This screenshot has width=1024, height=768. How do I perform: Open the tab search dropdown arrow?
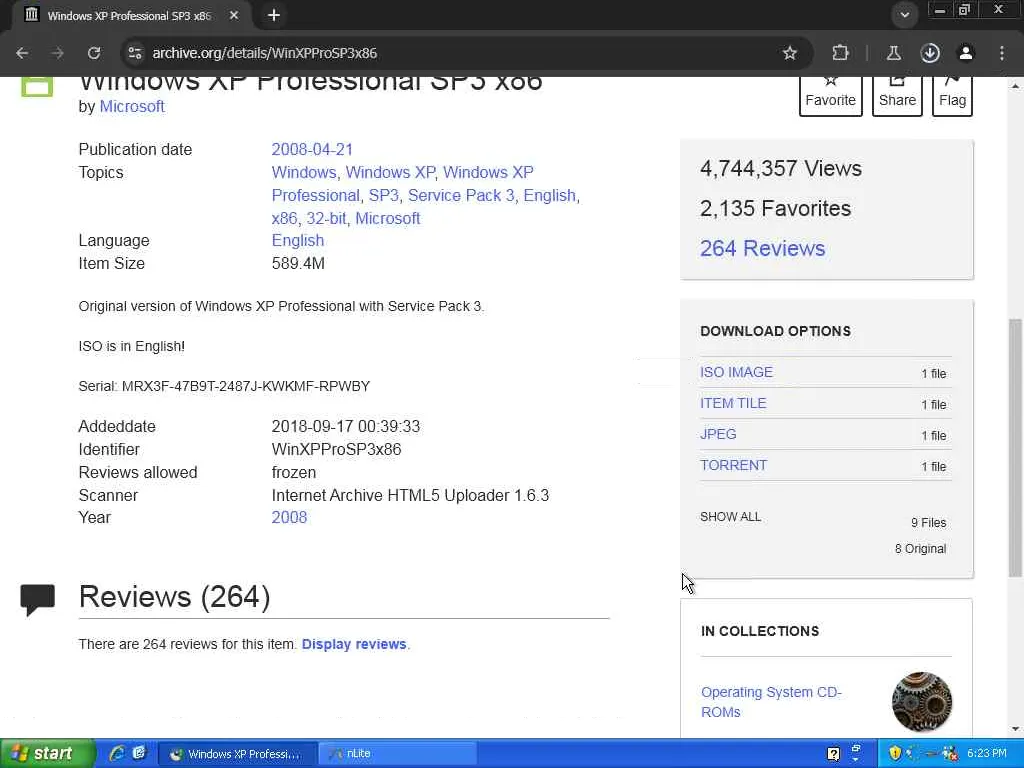pyautogui.click(x=904, y=15)
